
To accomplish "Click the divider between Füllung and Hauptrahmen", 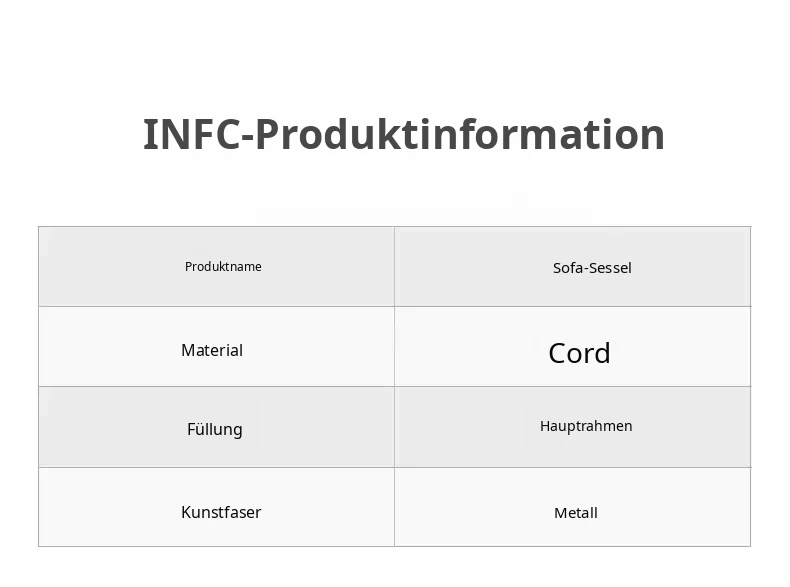I will [394, 427].
